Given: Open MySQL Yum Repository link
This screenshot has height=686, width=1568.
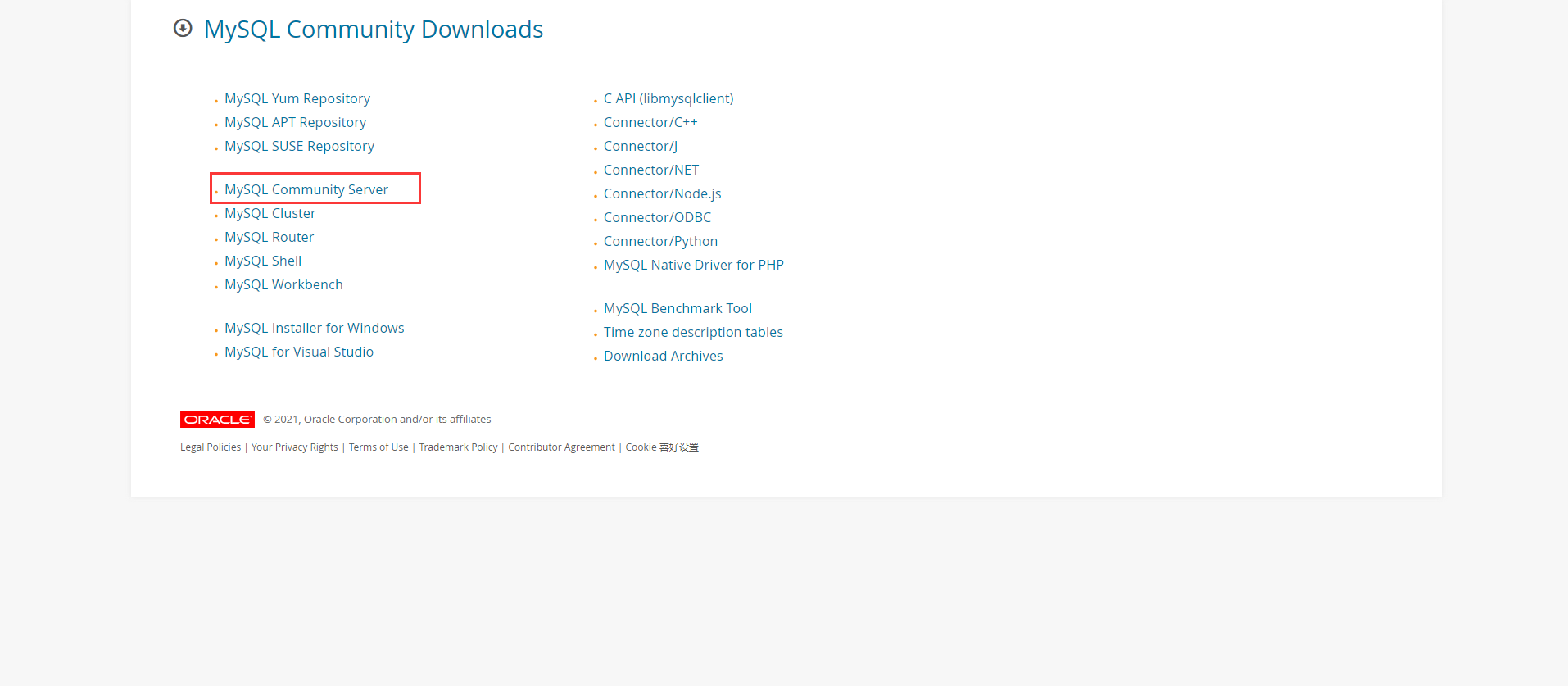Looking at the screenshot, I should coord(297,98).
